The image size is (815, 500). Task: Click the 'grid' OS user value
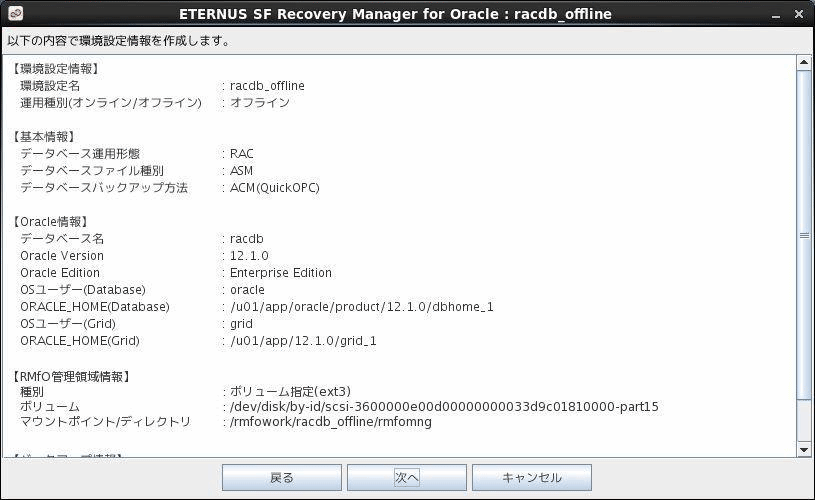(241, 324)
